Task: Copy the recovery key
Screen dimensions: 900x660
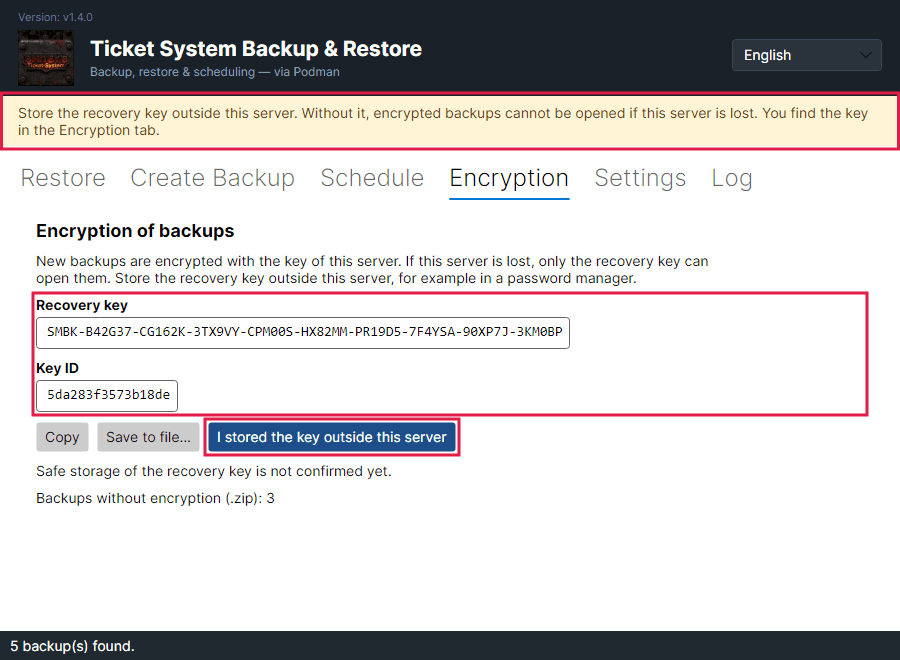Action: pyautogui.click(x=62, y=437)
